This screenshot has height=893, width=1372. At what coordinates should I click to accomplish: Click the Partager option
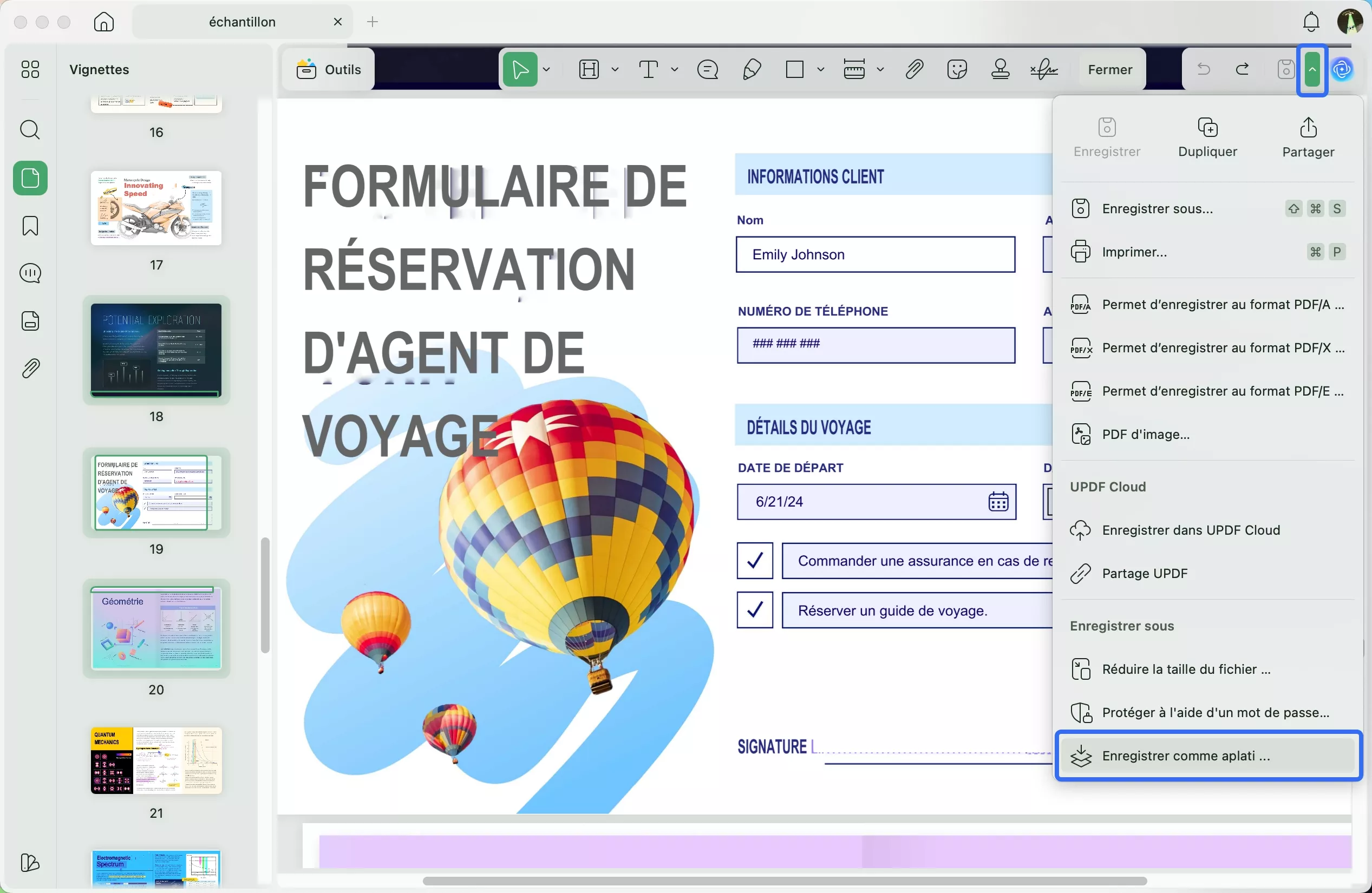1308,136
